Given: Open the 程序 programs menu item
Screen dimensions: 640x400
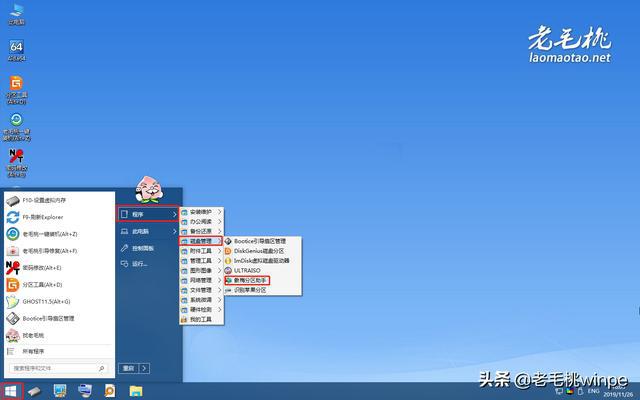Looking at the screenshot, I should point(148,214).
